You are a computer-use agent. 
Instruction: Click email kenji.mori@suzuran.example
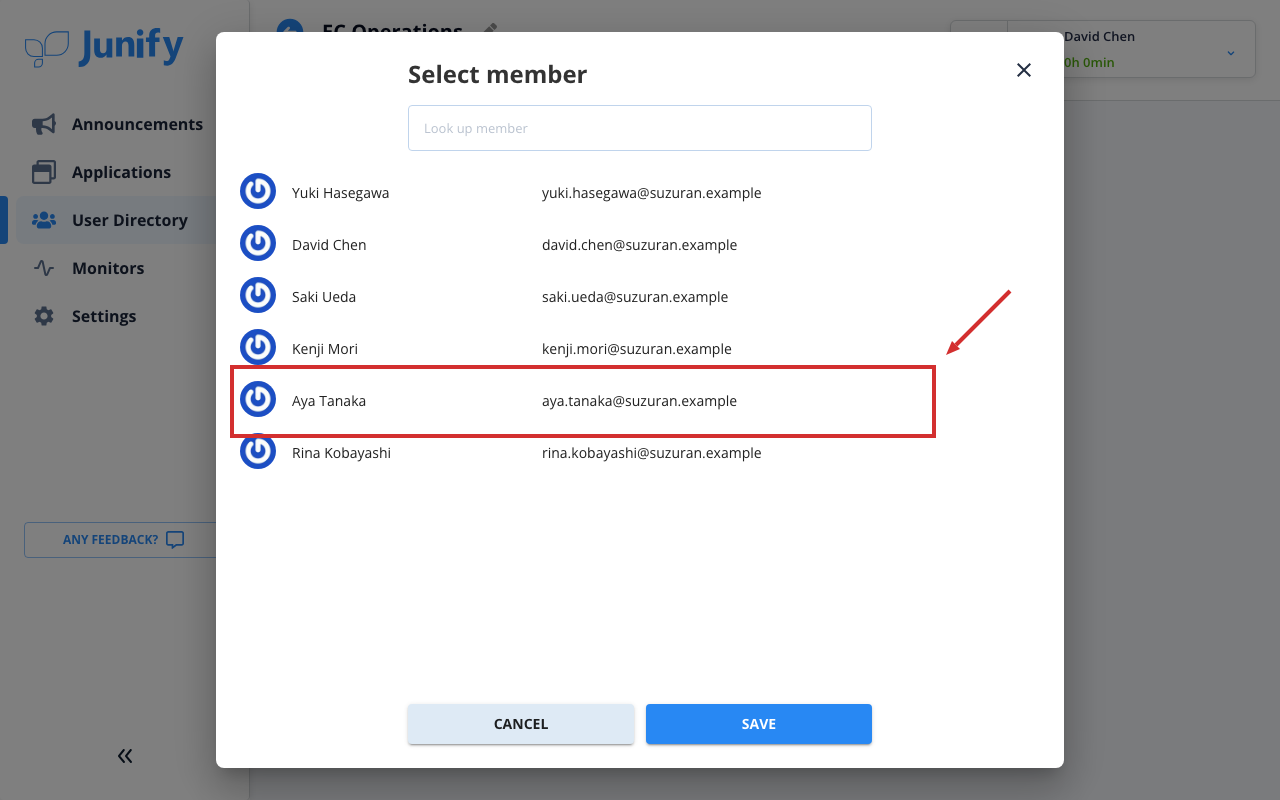tap(637, 349)
